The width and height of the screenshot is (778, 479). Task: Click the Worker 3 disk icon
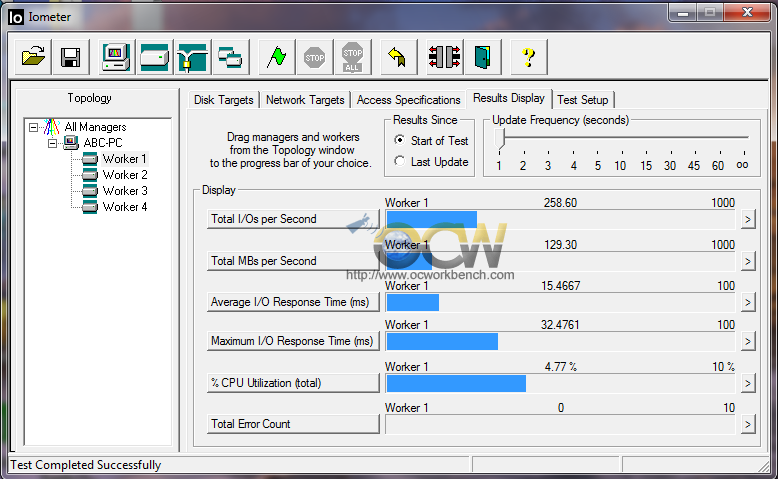point(90,191)
